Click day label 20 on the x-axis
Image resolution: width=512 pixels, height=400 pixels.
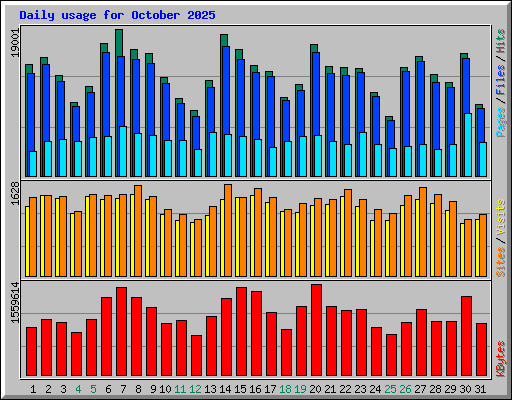pyautogui.click(x=315, y=389)
